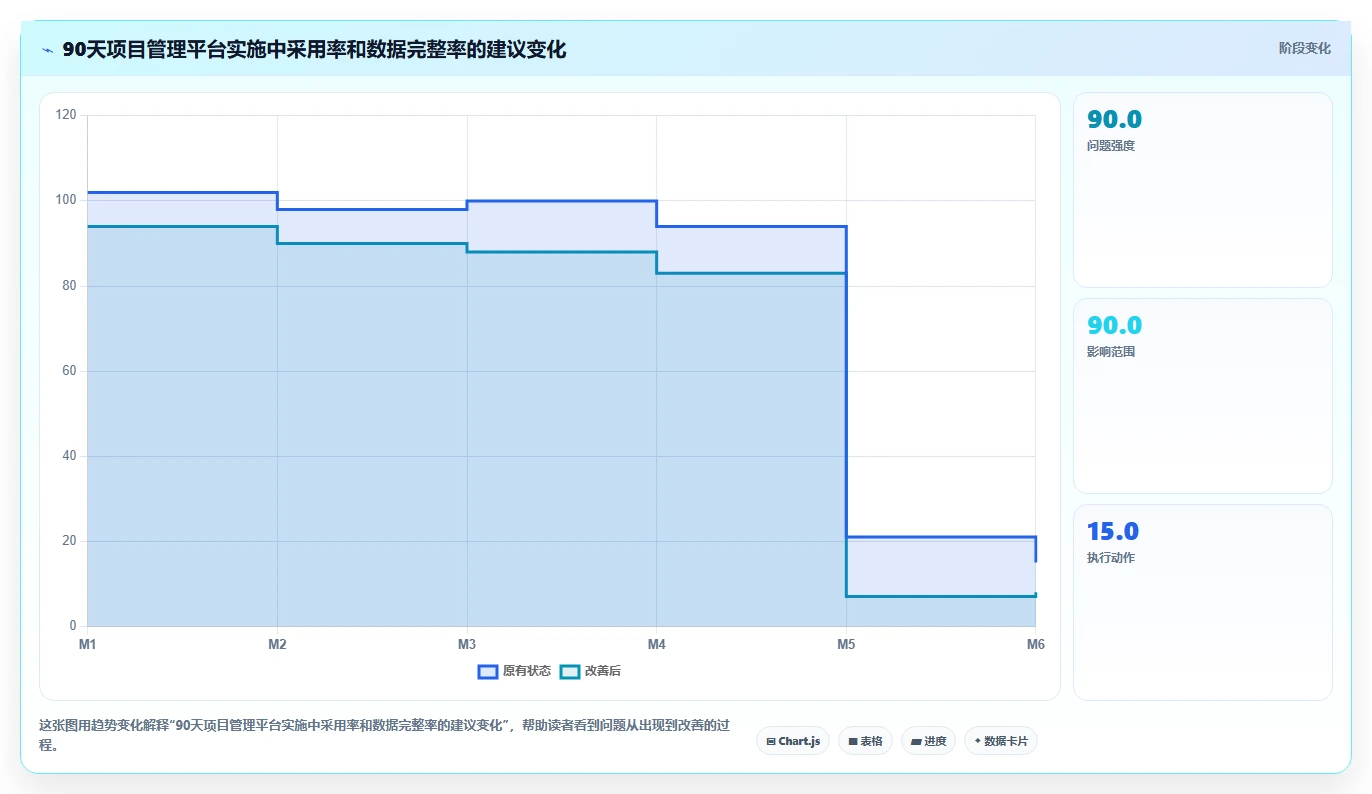Click the 40 y-axis value
The height and width of the screenshot is (794, 1372).
pyautogui.click(x=69, y=456)
